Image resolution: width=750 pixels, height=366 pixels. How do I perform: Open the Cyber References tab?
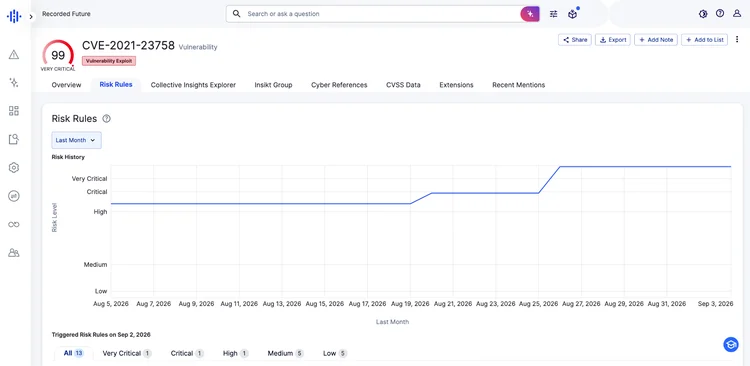coord(339,85)
